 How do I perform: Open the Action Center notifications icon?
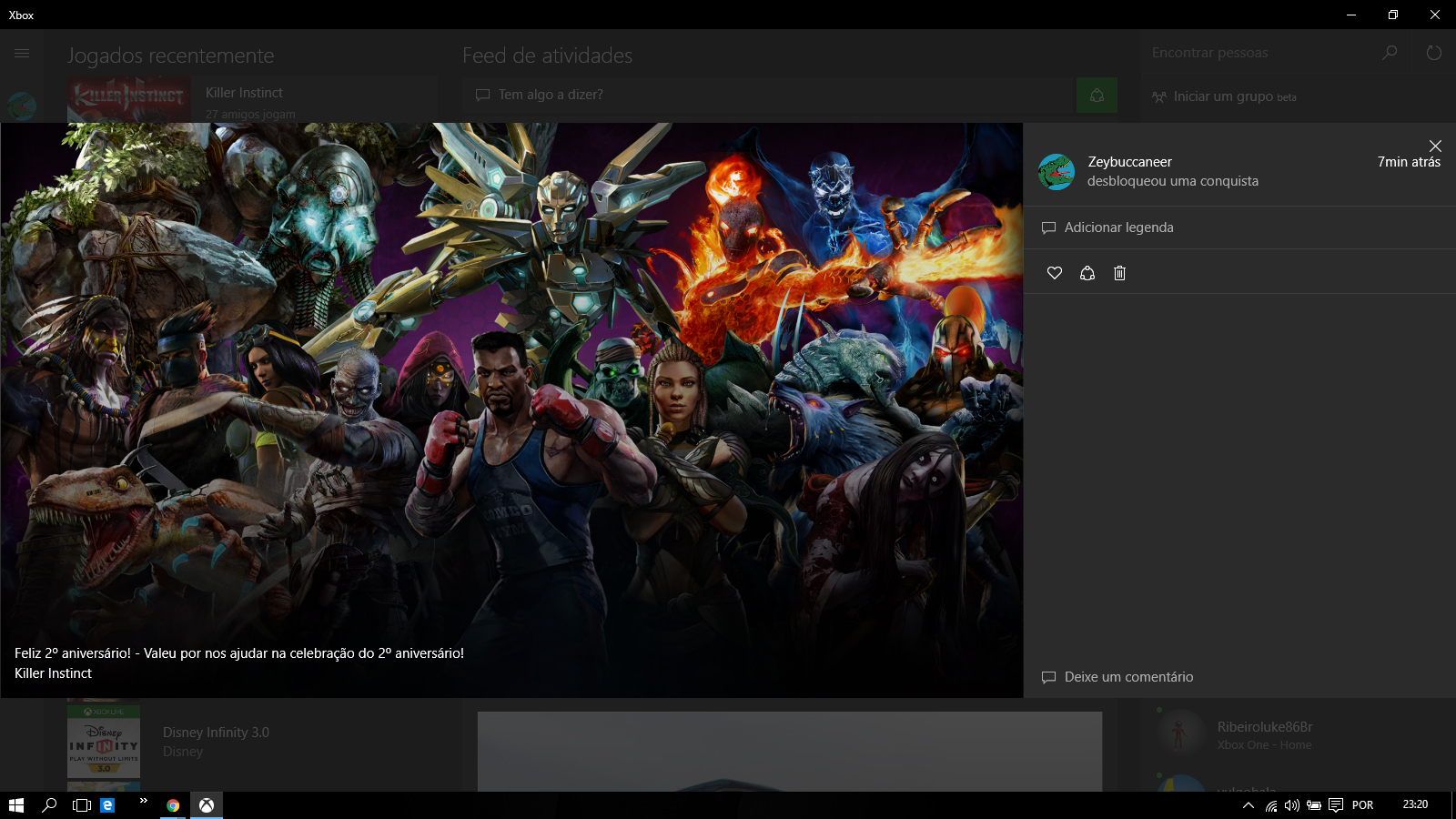coord(1336,805)
